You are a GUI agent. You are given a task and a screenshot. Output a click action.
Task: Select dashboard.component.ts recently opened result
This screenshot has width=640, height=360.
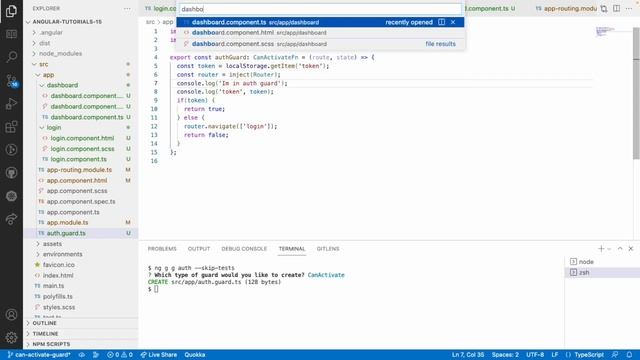click(320, 22)
